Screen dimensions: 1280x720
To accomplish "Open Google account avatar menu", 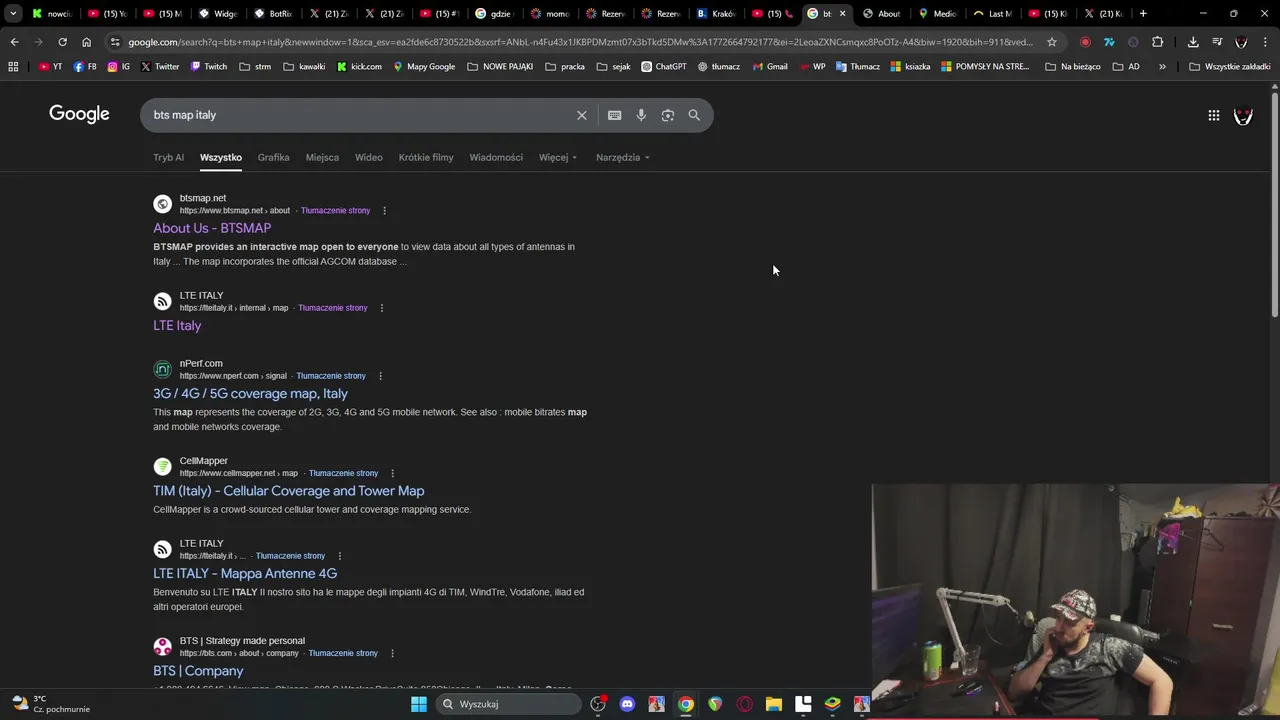I will tap(1243, 116).
